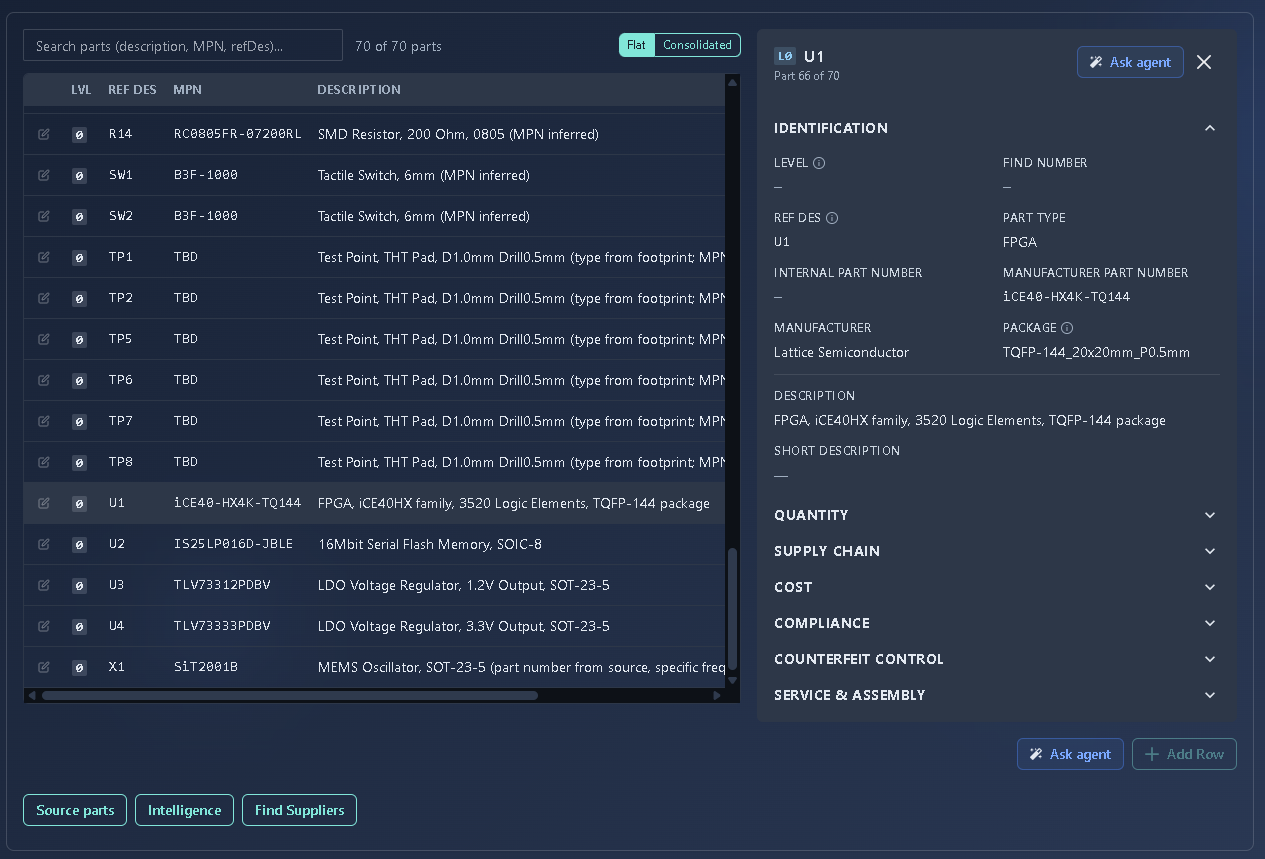Viewport: 1265px width, 859px height.
Task: Open the Intelligence tab
Action: tap(185, 810)
